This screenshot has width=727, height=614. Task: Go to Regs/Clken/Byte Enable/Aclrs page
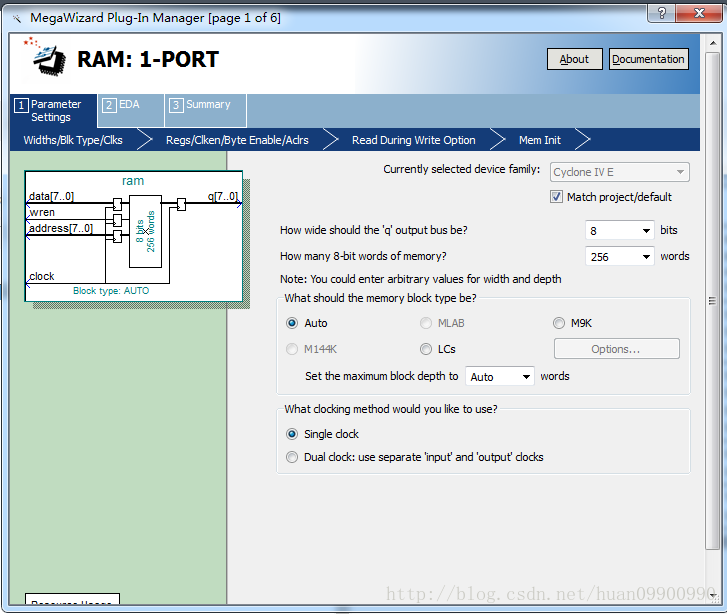coord(237,140)
